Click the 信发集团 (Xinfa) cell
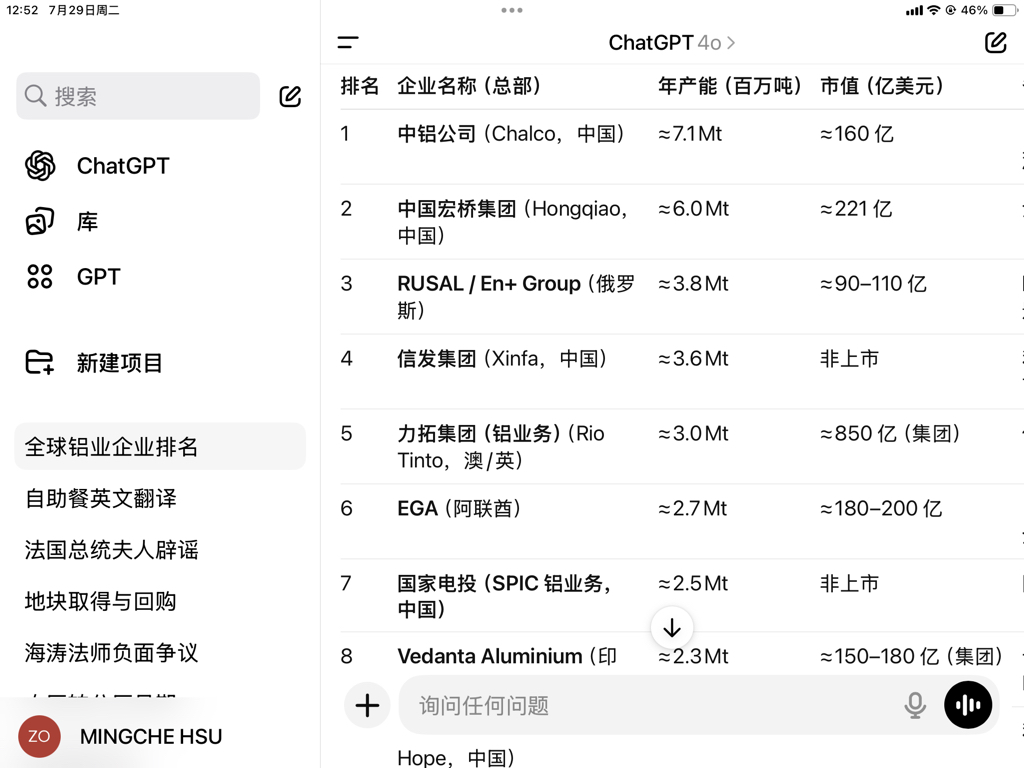The image size is (1024, 768). click(502, 359)
